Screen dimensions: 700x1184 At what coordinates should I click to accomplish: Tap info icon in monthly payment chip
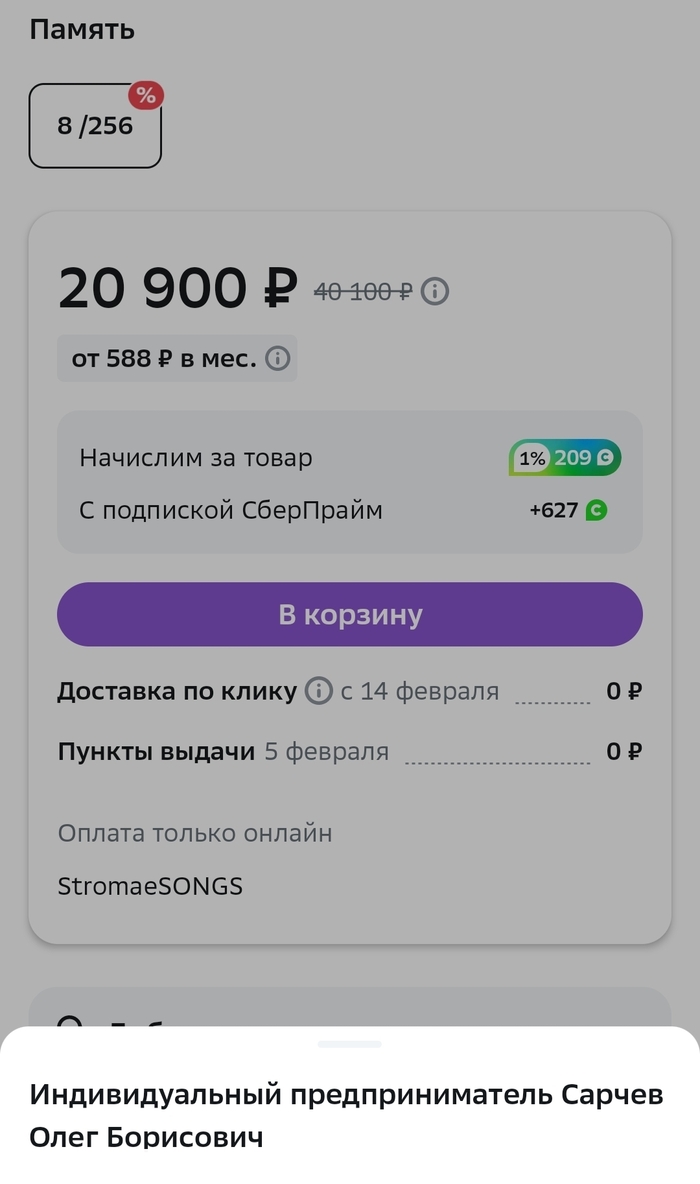(278, 358)
